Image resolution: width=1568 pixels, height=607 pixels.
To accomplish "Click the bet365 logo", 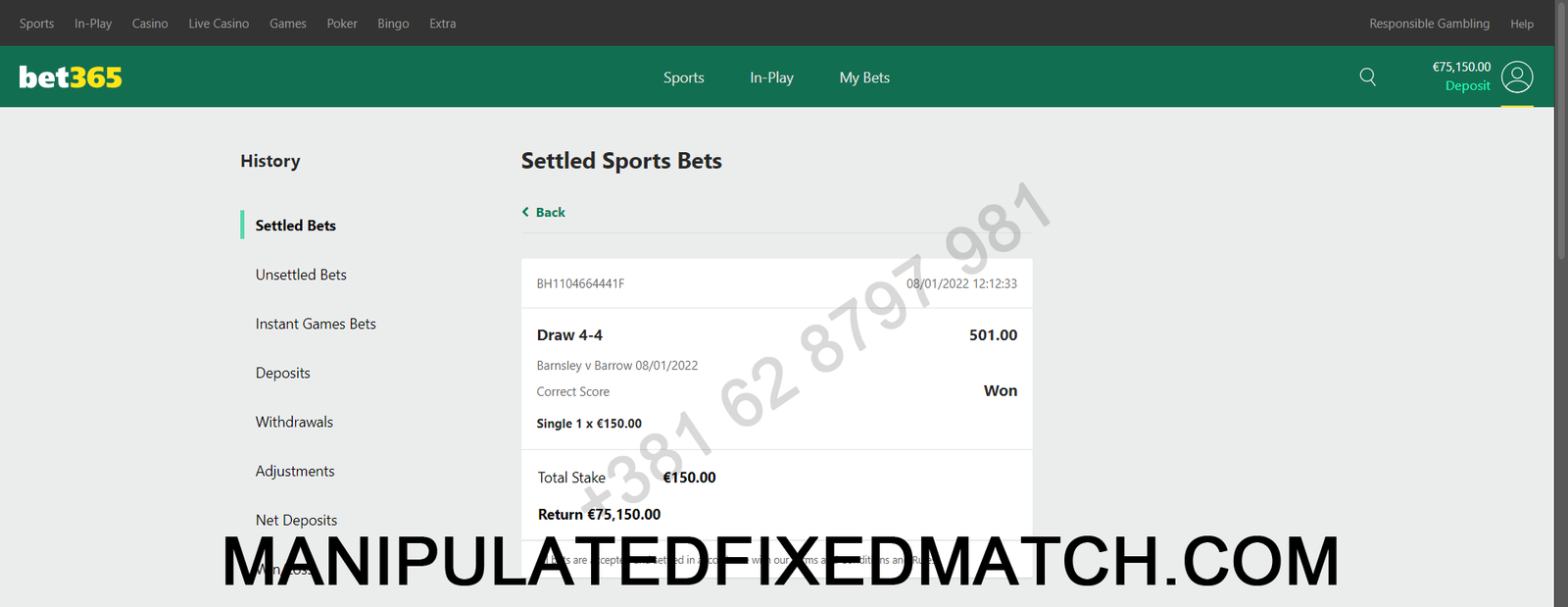I will (x=71, y=76).
